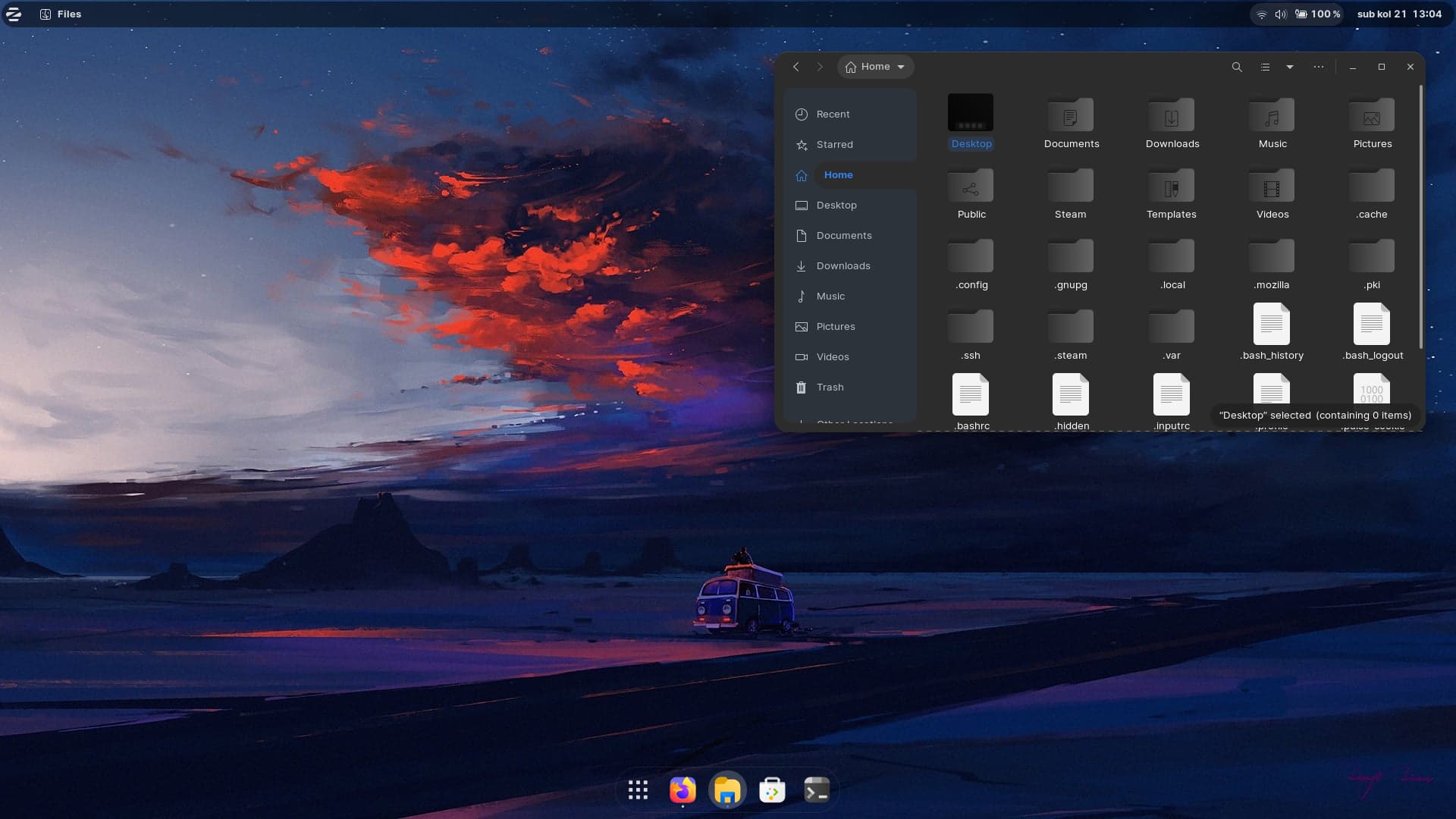
Task: Open the Documents folder icon in file grid
Action: click(1070, 115)
